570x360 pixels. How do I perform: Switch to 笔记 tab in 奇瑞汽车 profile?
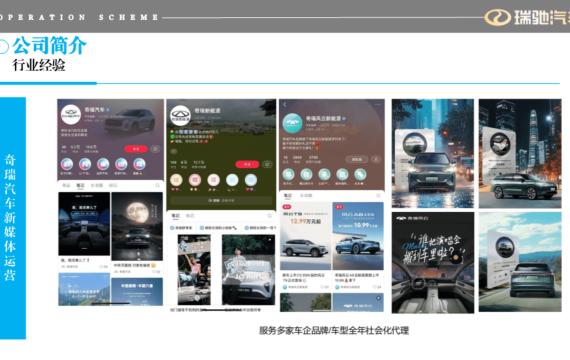80,185
